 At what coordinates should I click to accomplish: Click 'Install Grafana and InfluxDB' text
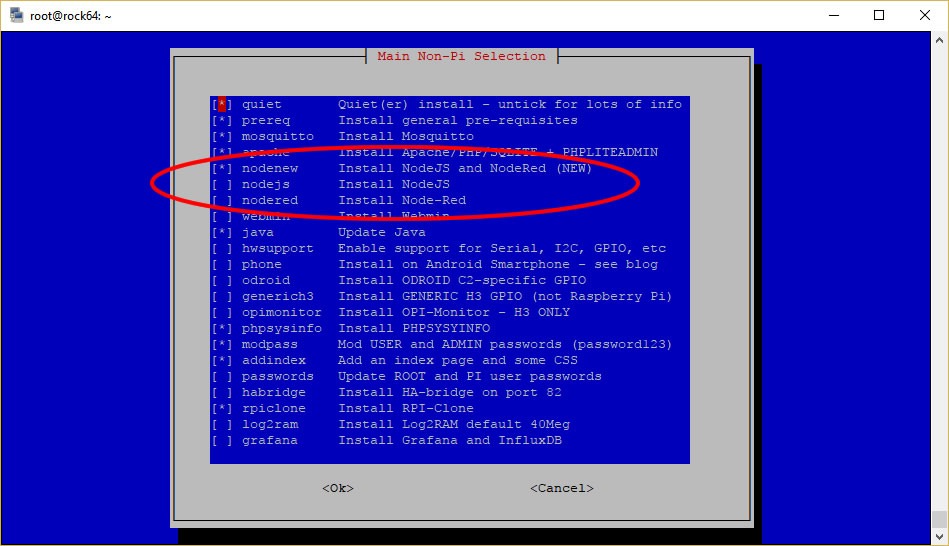450,440
